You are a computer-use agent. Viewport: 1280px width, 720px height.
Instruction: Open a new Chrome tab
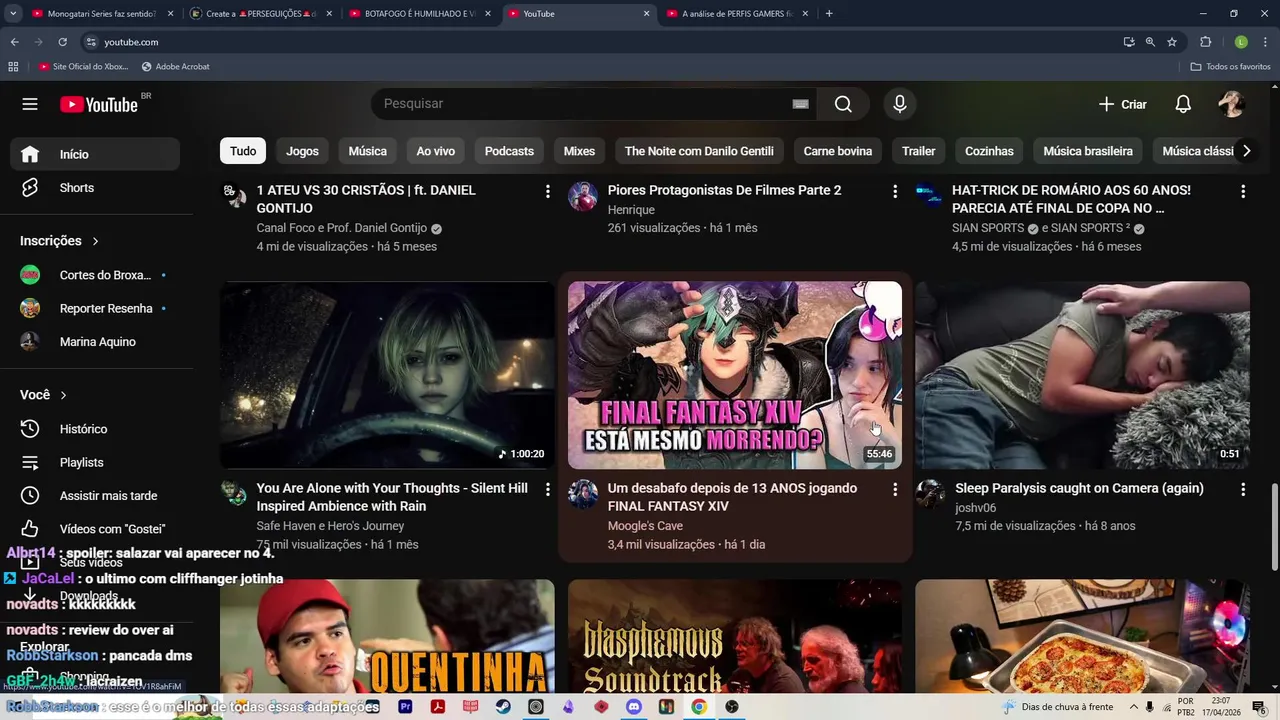point(829,14)
